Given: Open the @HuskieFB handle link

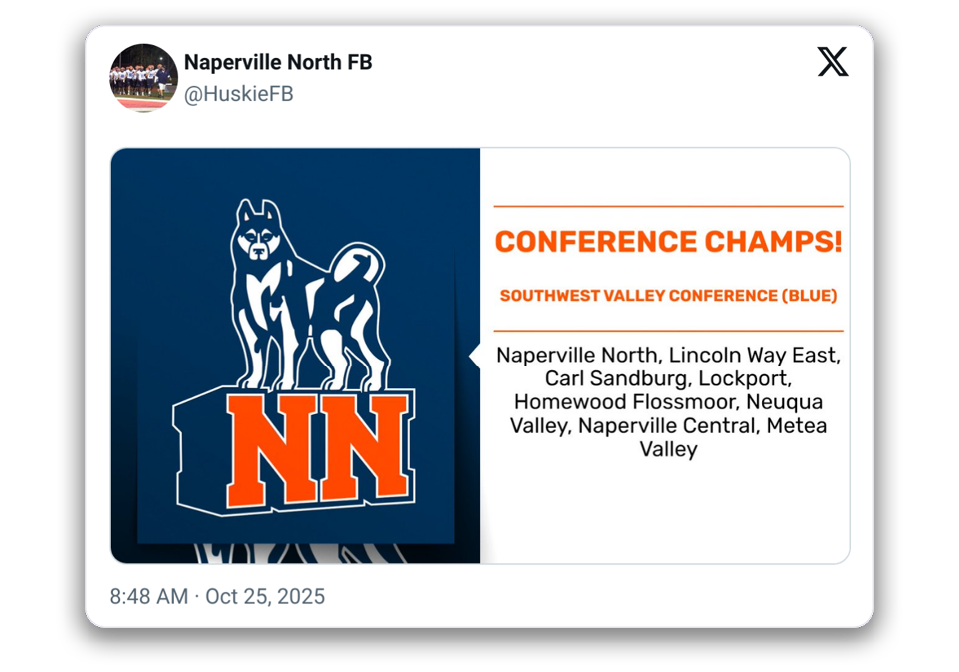Looking at the screenshot, I should point(238,94).
